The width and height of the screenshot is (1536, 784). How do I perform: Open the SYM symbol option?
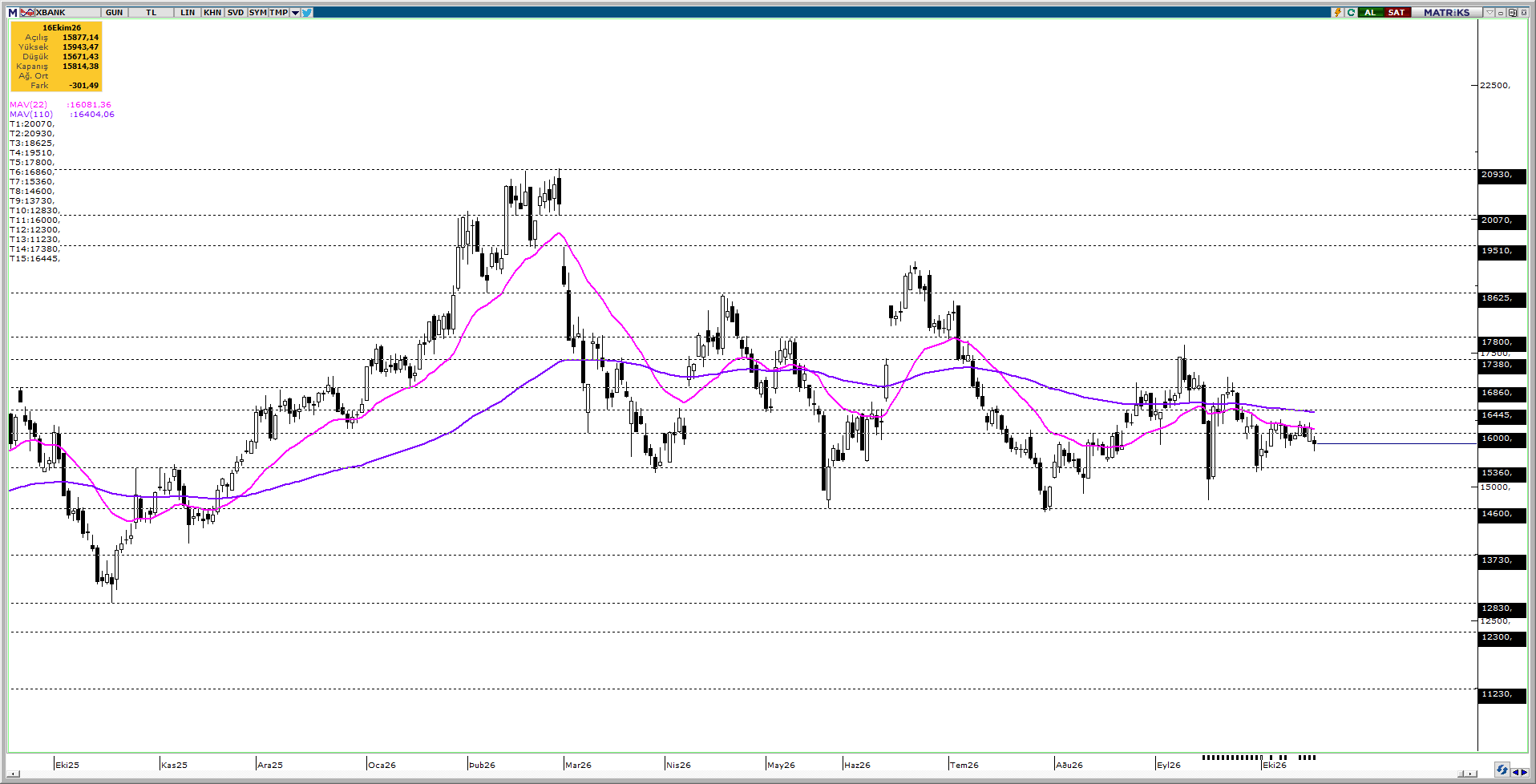click(257, 12)
